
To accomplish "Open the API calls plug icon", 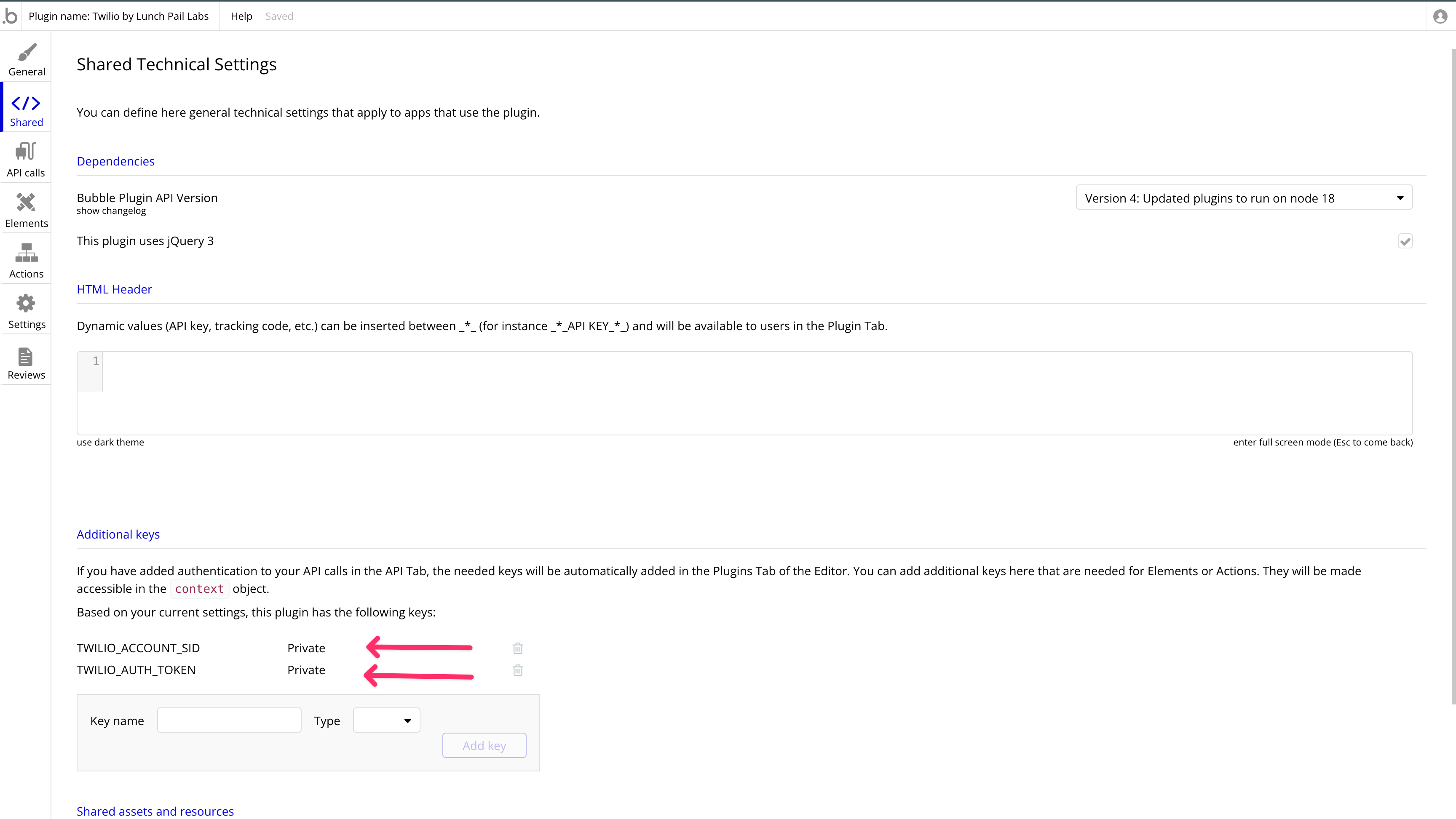I will (x=26, y=160).
